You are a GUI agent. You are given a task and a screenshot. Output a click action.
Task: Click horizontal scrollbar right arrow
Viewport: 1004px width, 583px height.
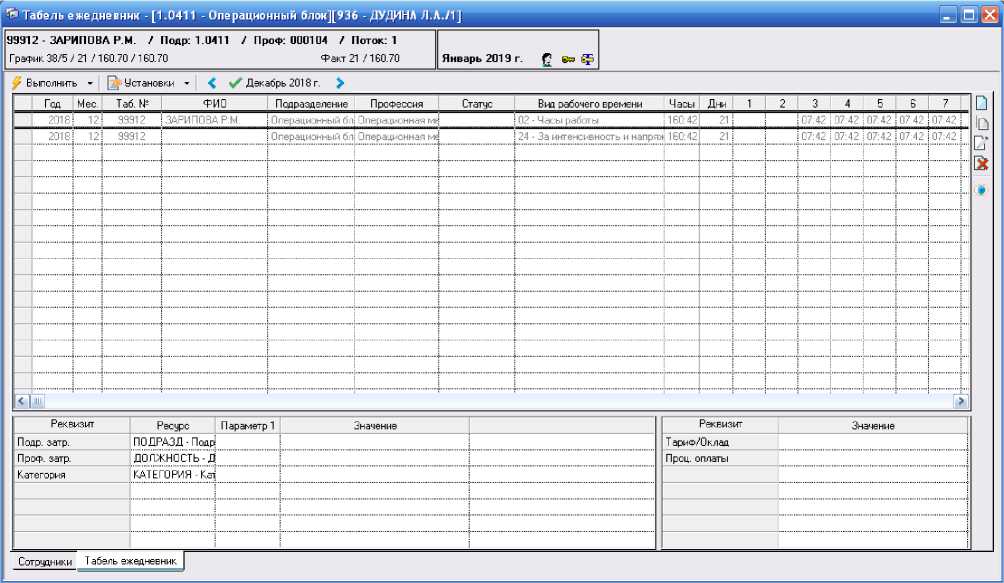point(960,401)
